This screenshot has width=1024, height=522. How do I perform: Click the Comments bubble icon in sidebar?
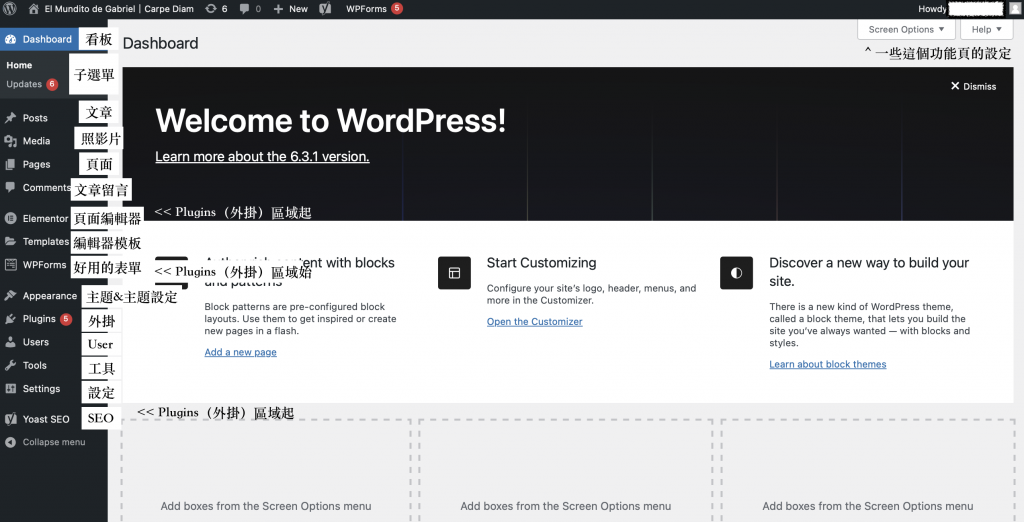10,188
